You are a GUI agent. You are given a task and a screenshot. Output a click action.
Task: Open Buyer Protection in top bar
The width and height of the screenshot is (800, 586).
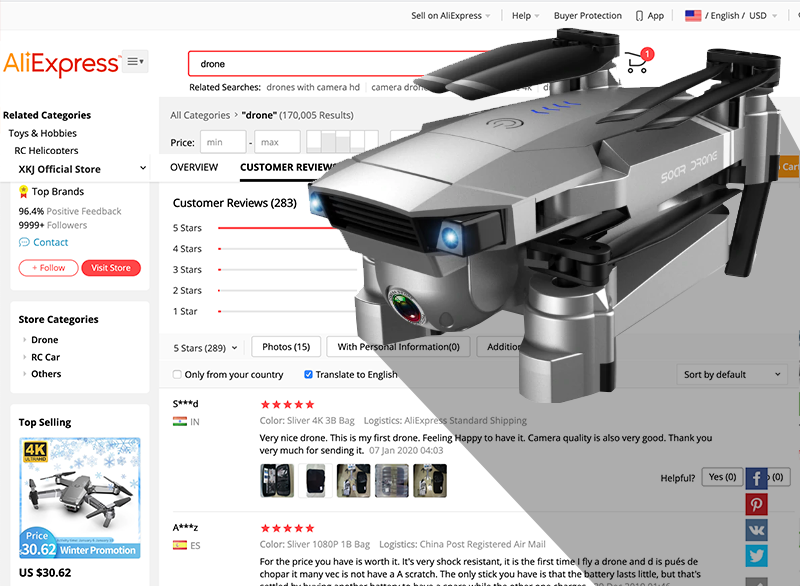tap(588, 16)
